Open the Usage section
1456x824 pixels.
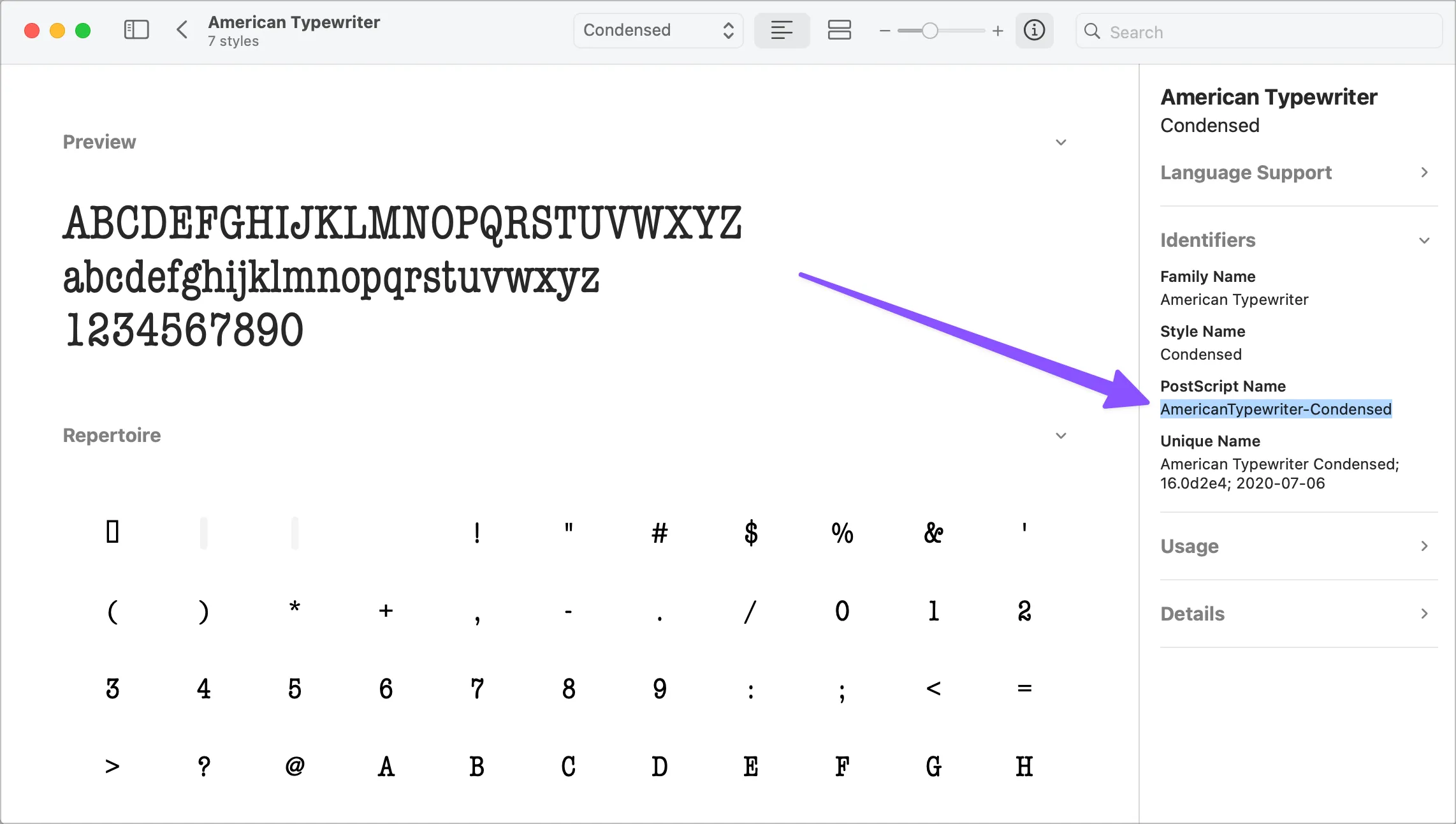[x=1424, y=546]
